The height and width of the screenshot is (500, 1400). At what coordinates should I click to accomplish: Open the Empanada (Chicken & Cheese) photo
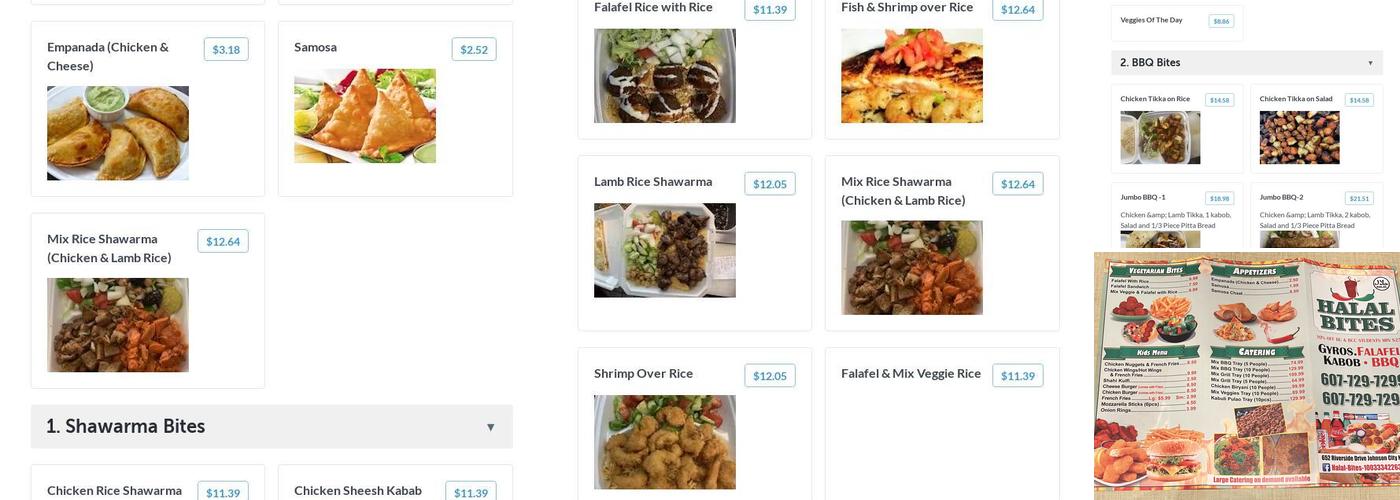coord(118,133)
